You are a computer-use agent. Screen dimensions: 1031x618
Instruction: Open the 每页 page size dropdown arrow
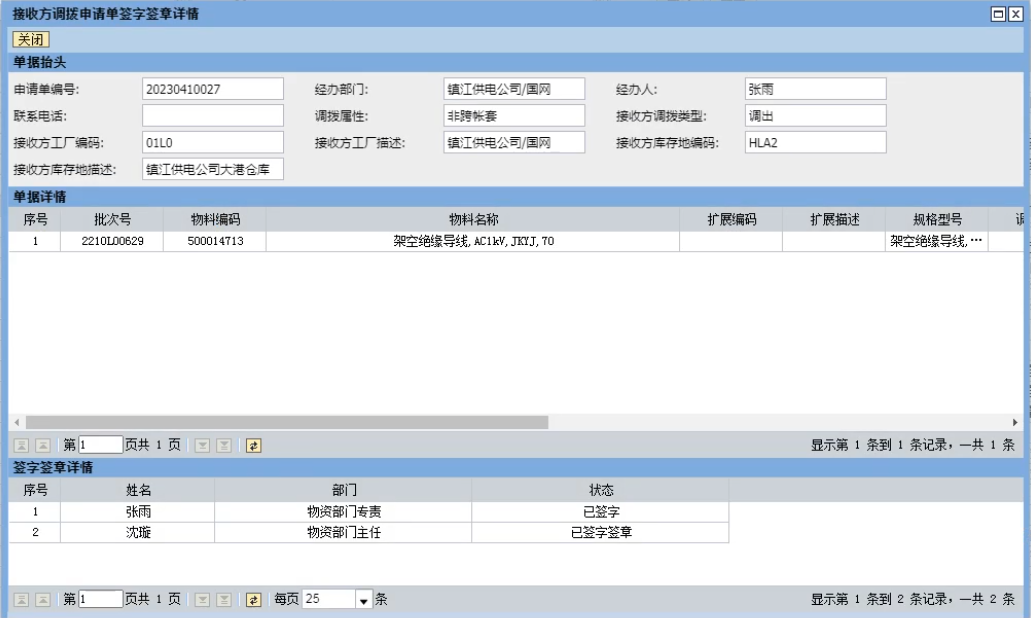[x=363, y=600]
